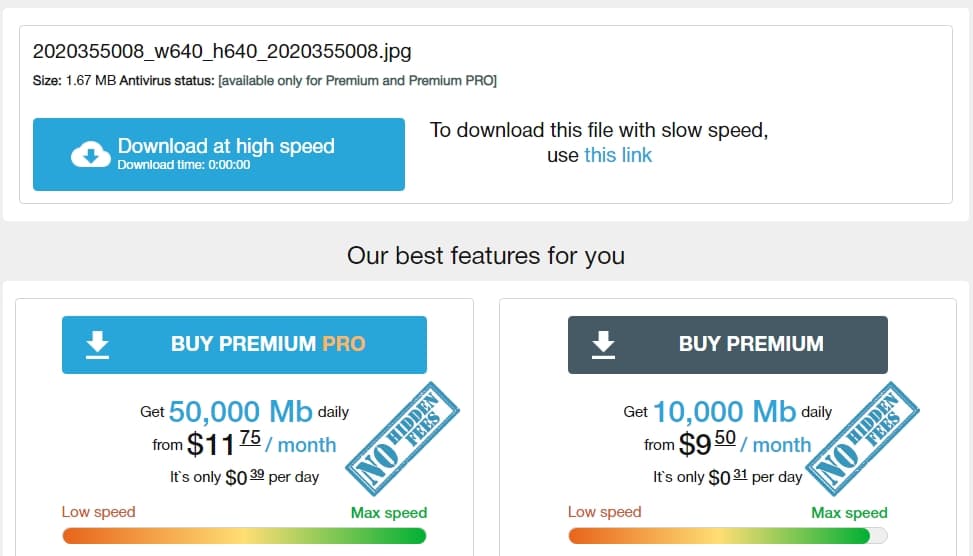Click the Low speed label under Premium
Screen dimensions: 973x556
point(604,512)
